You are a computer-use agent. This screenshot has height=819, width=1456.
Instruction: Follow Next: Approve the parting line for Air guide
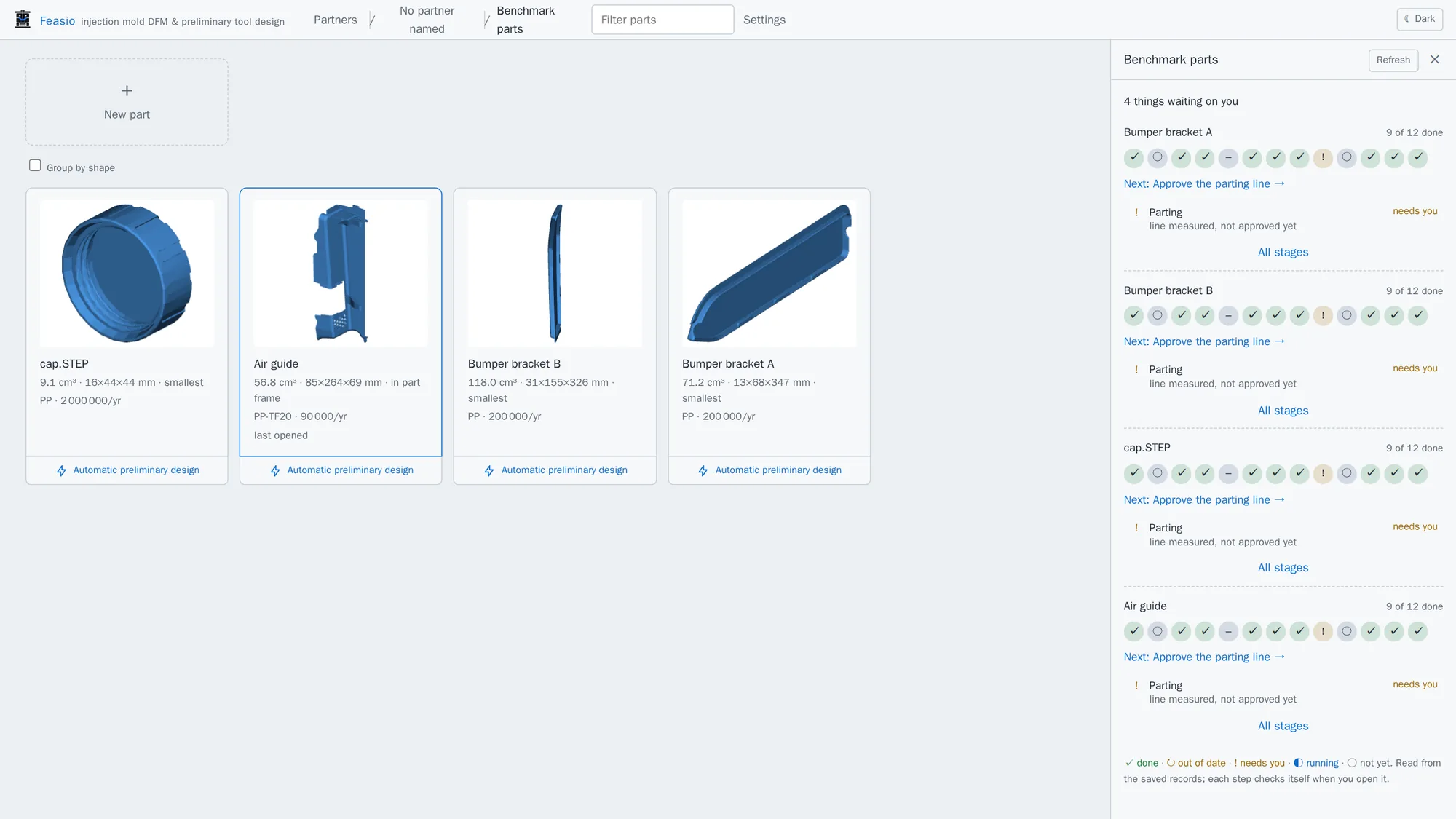(x=1204, y=657)
